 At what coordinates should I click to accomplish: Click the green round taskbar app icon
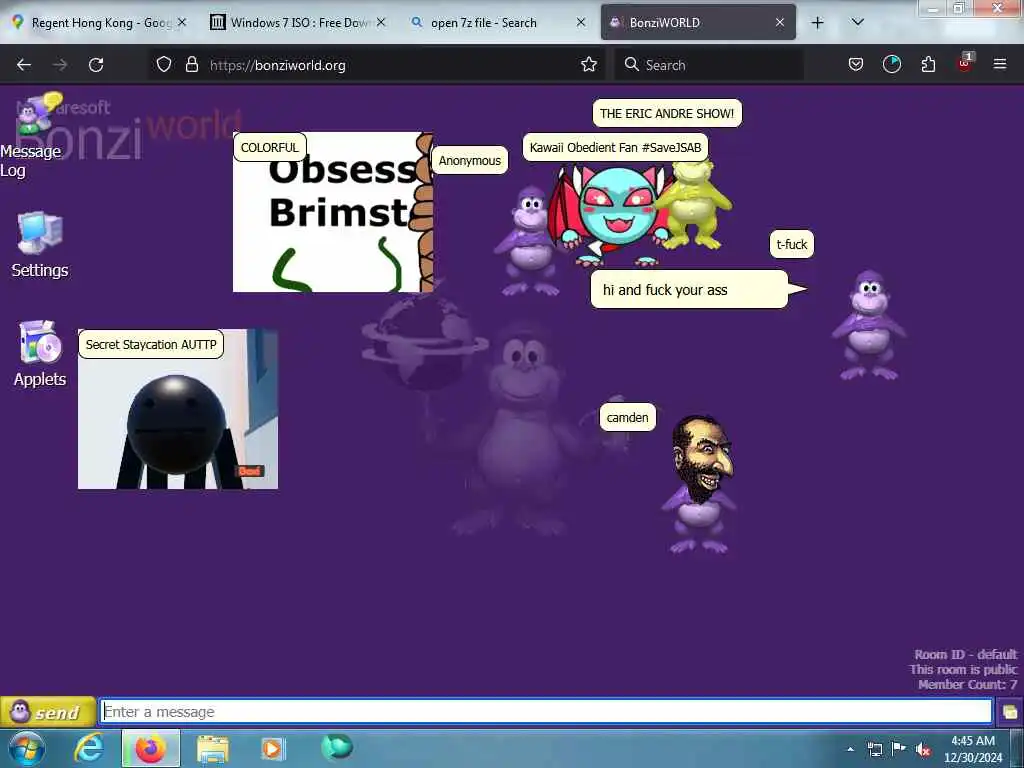(336, 748)
